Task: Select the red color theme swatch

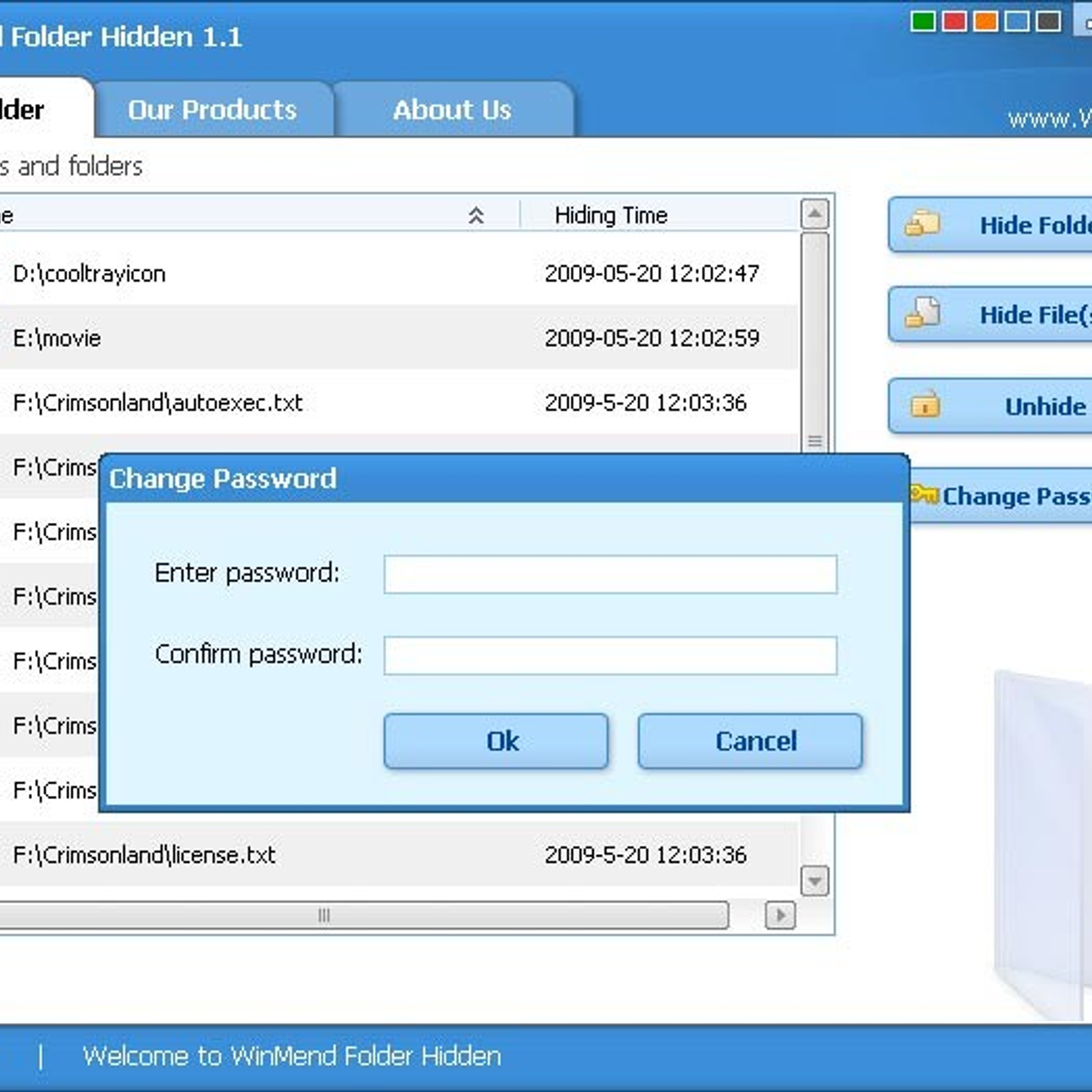Action: point(954,22)
